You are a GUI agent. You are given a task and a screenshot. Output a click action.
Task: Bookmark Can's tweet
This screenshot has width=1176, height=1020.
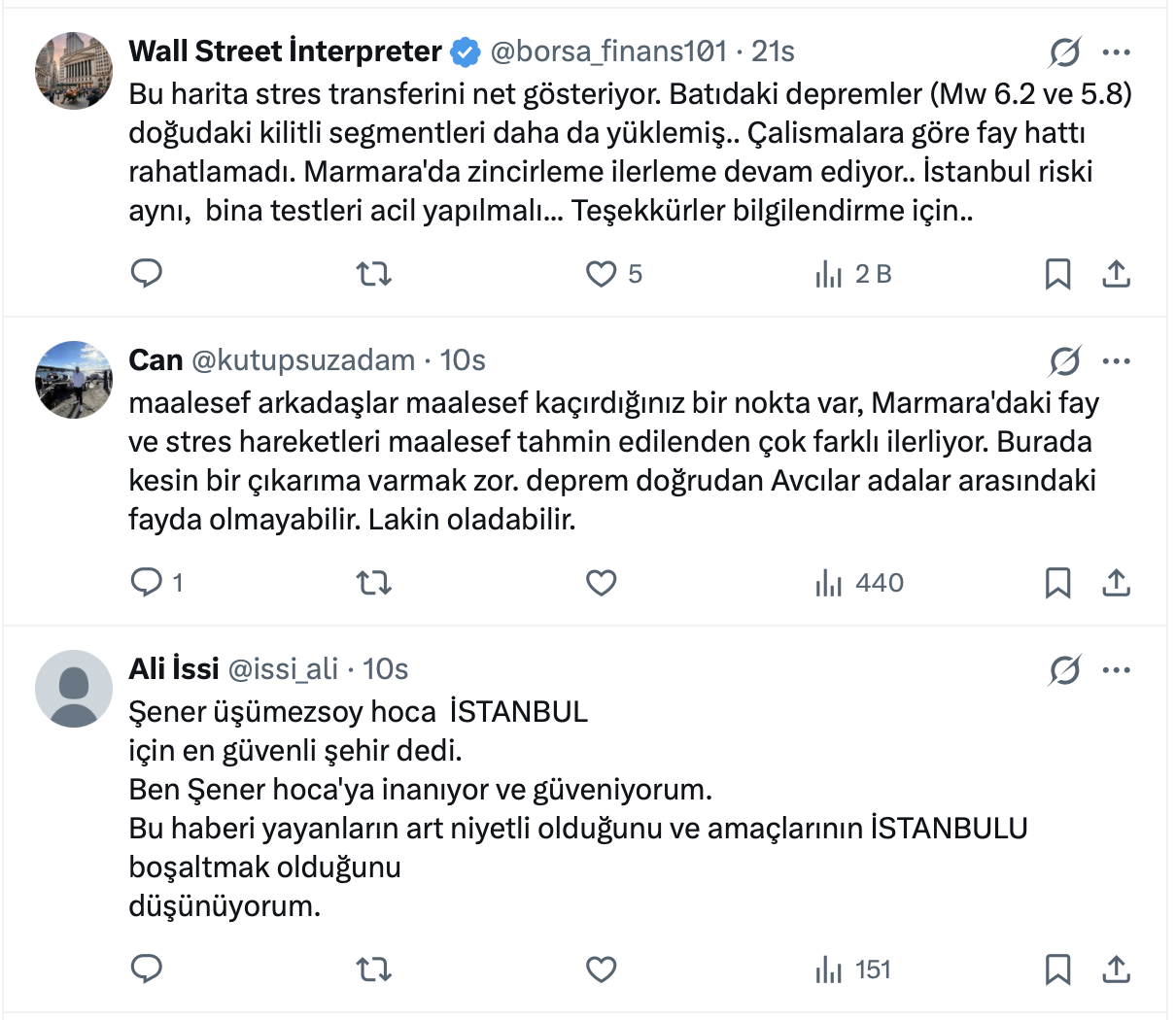click(1057, 583)
